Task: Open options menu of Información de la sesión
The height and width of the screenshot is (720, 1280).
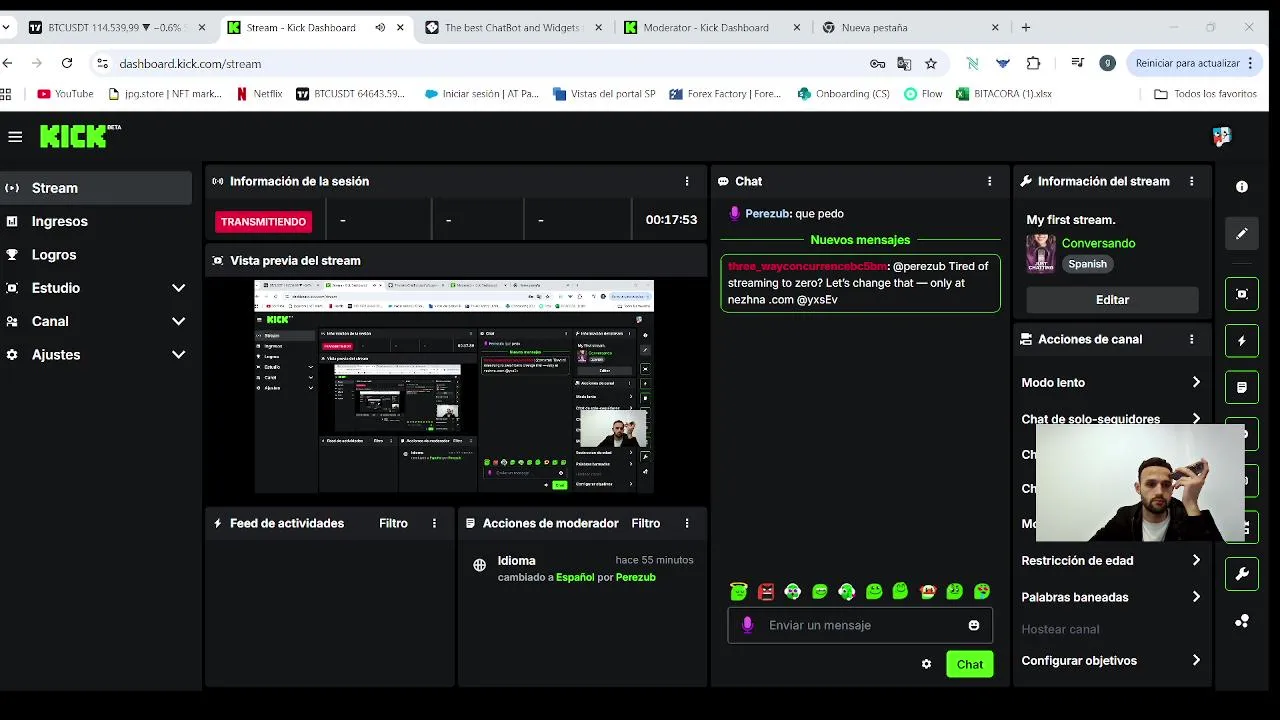Action: [687, 181]
